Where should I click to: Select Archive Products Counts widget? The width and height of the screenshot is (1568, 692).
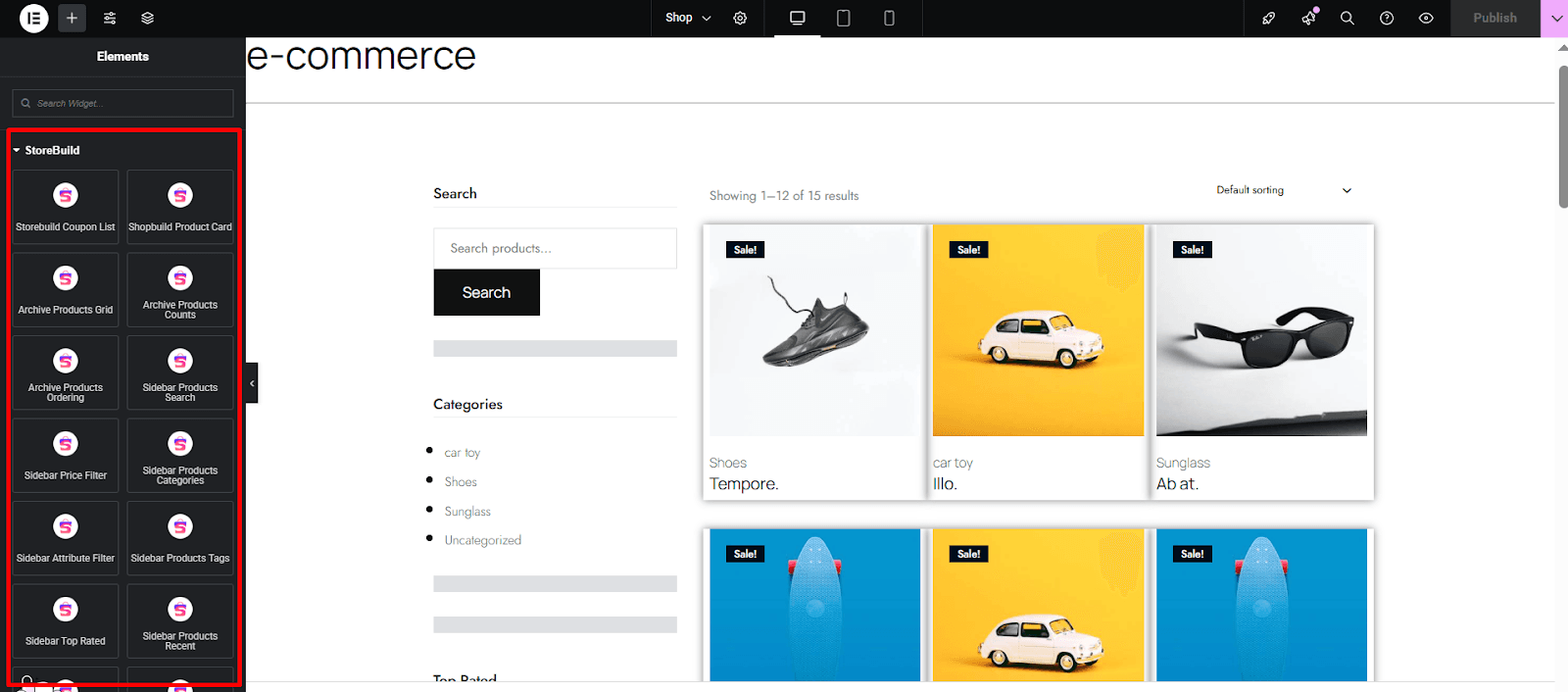click(x=180, y=290)
